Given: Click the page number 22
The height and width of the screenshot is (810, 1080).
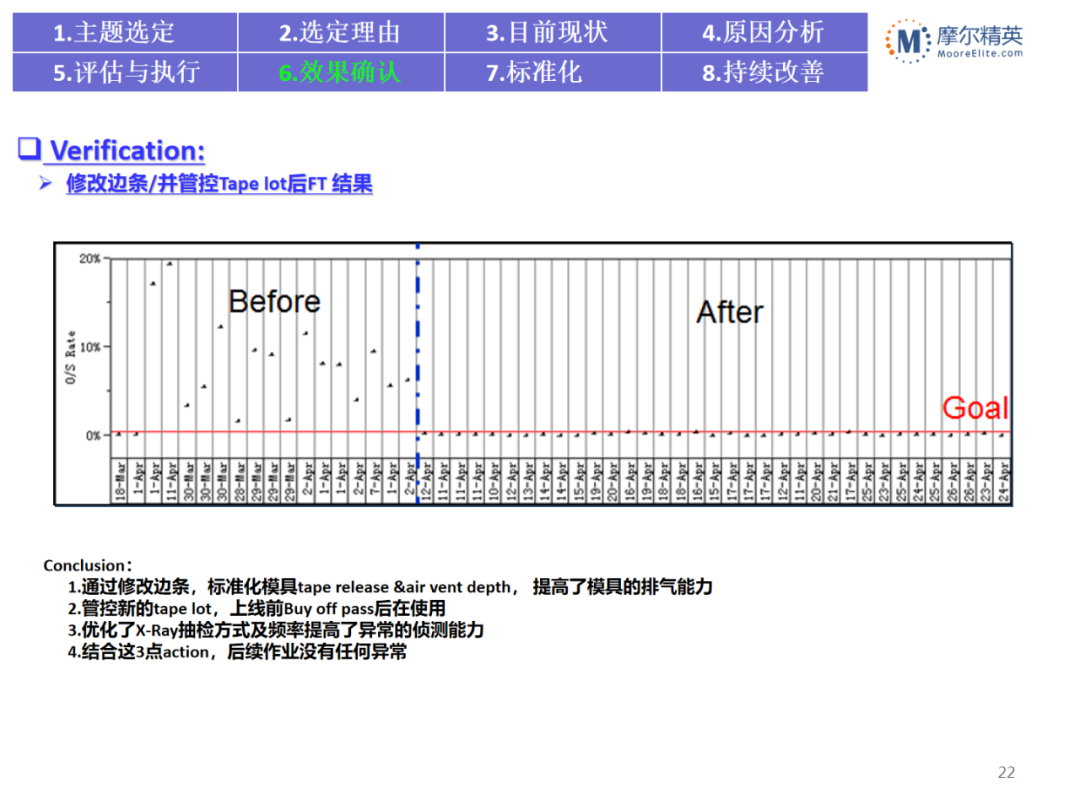Looking at the screenshot, I should coord(1006,772).
